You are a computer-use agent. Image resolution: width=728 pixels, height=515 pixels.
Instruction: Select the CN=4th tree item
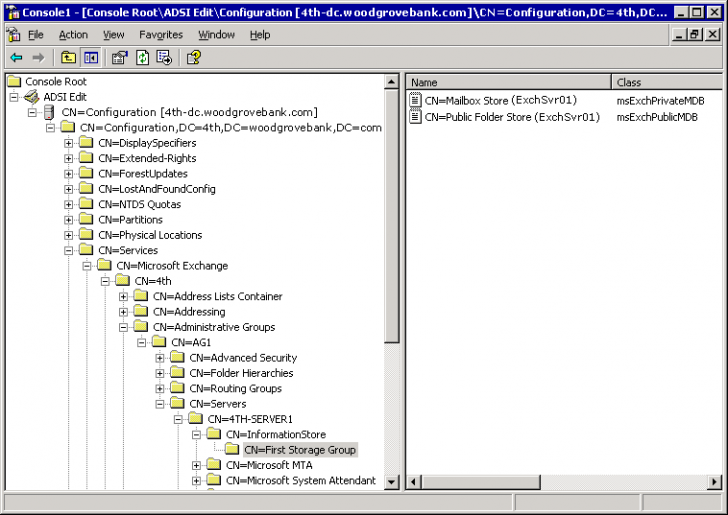point(153,281)
